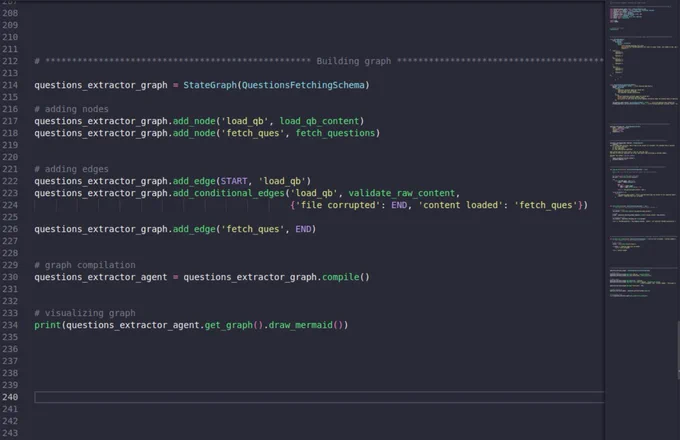The width and height of the screenshot is (680, 440).
Task: Click the '# adding edges' comment
Action: pyautogui.click(x=72, y=169)
